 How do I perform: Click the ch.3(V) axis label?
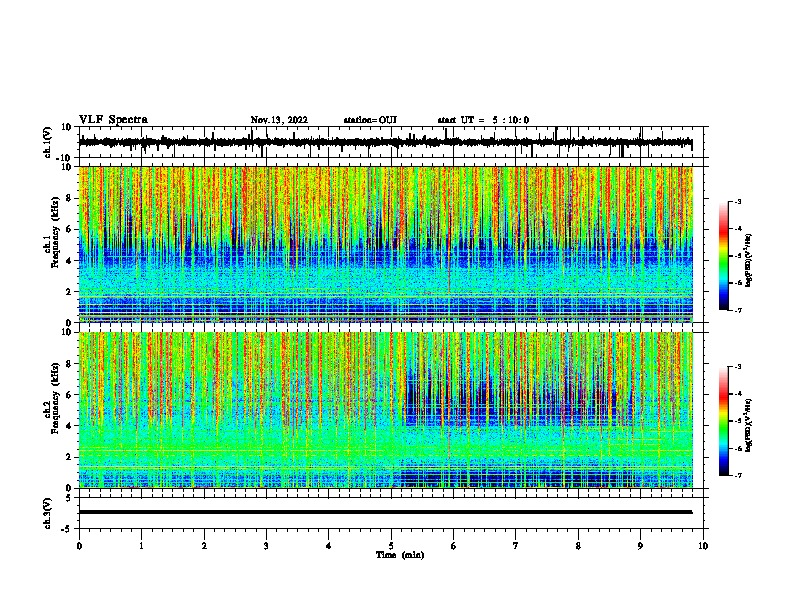coord(48,513)
